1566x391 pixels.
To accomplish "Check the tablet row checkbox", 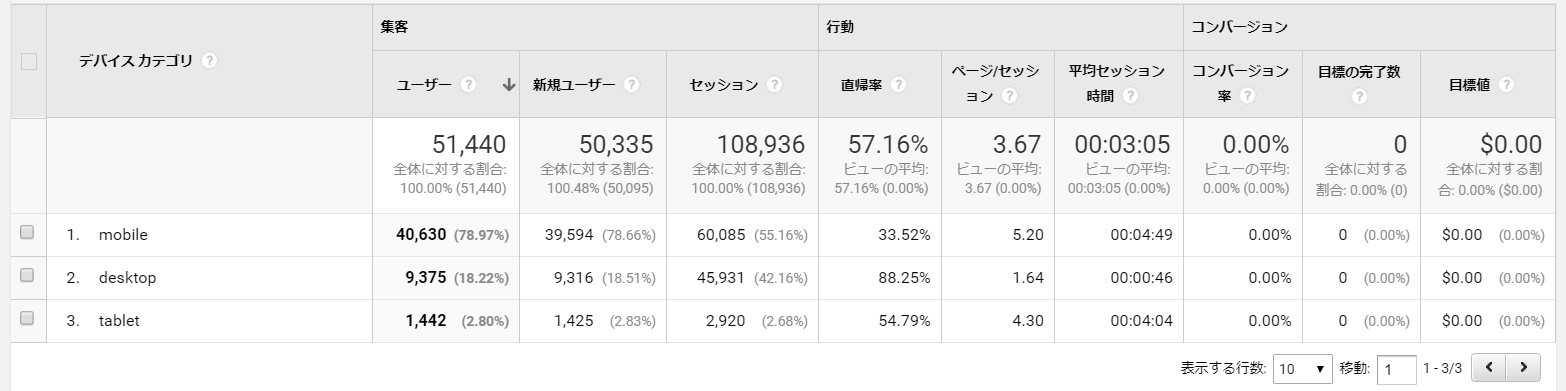I will click(x=27, y=318).
